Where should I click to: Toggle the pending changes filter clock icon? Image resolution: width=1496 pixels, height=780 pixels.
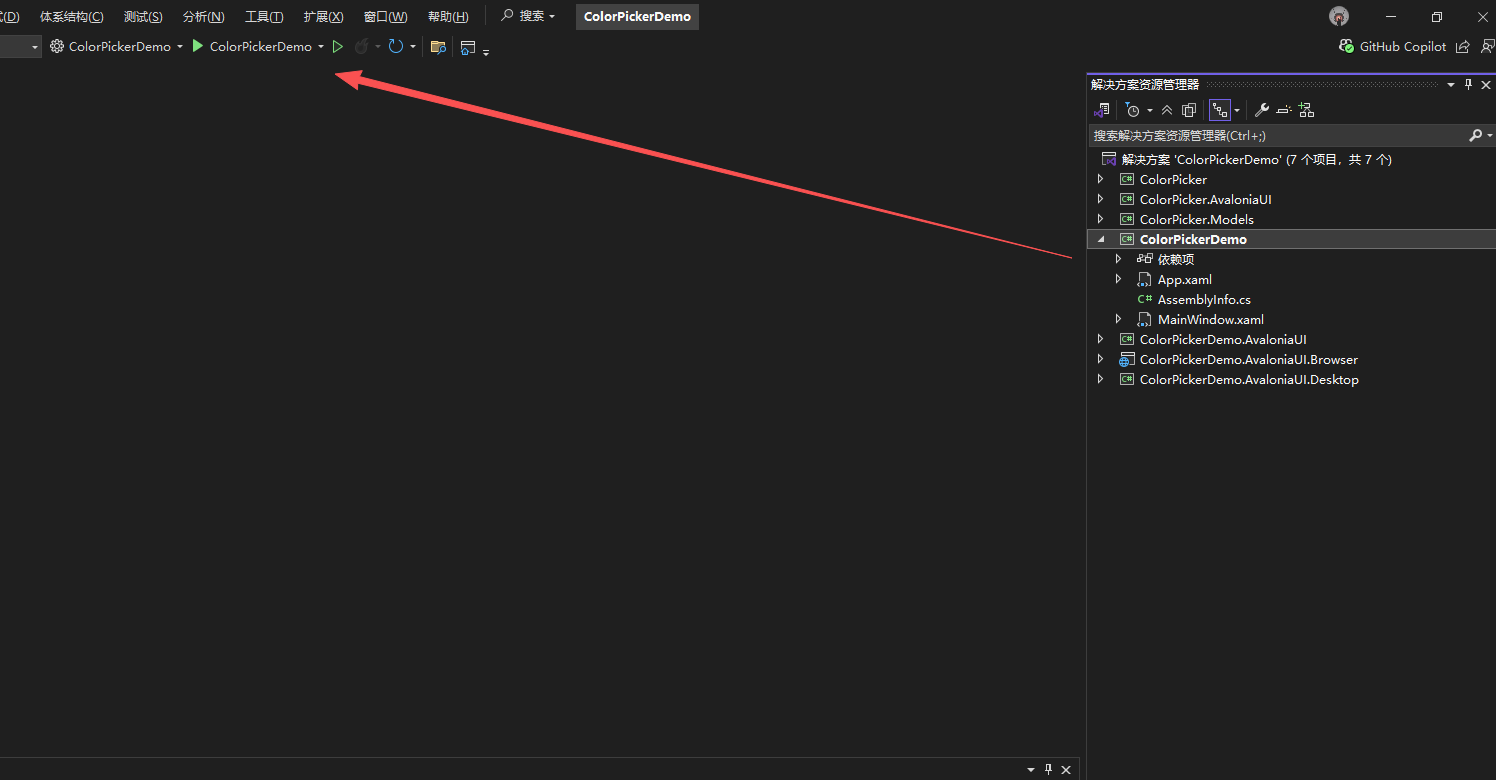point(1132,110)
